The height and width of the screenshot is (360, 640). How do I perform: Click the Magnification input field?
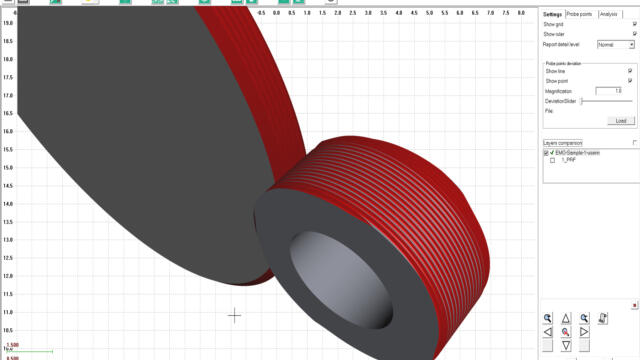coord(609,91)
